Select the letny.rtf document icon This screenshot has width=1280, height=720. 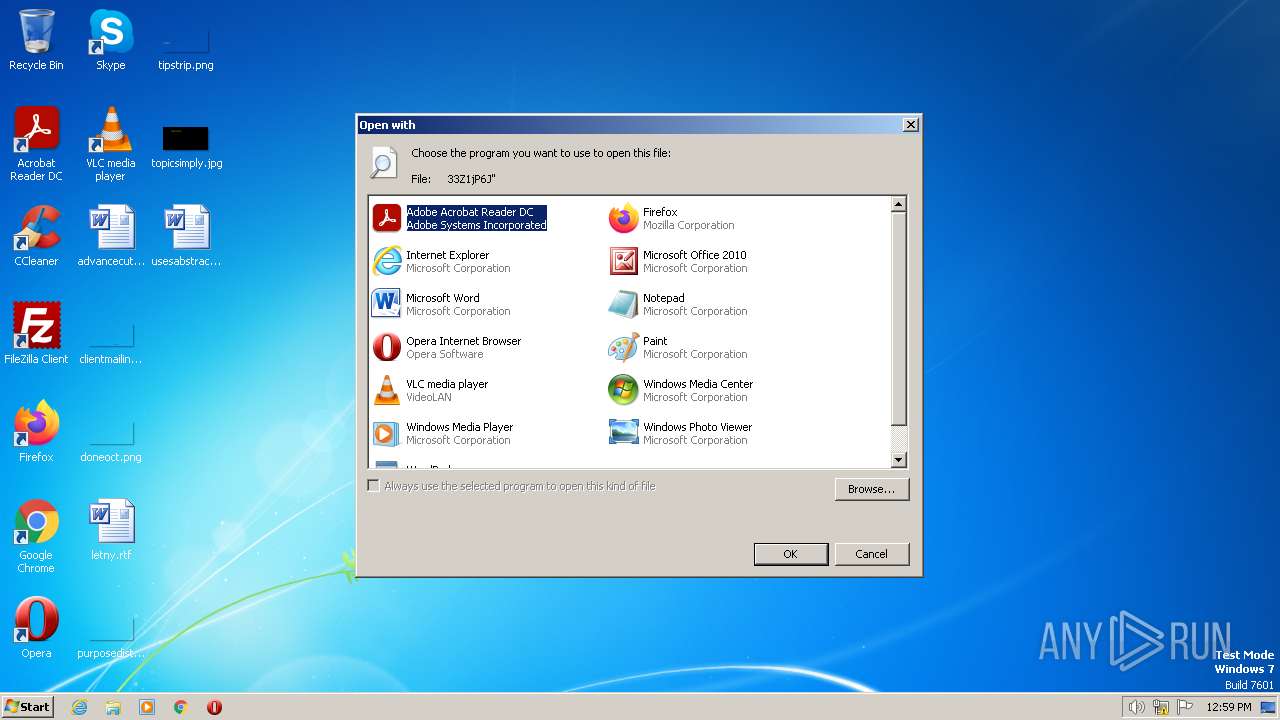coord(111,530)
